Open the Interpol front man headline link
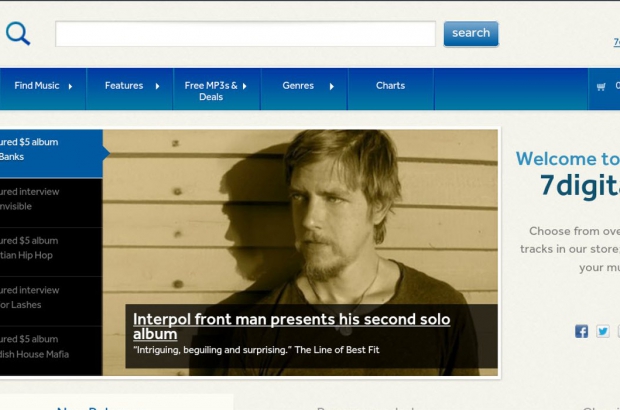The height and width of the screenshot is (410, 620). pos(291,326)
